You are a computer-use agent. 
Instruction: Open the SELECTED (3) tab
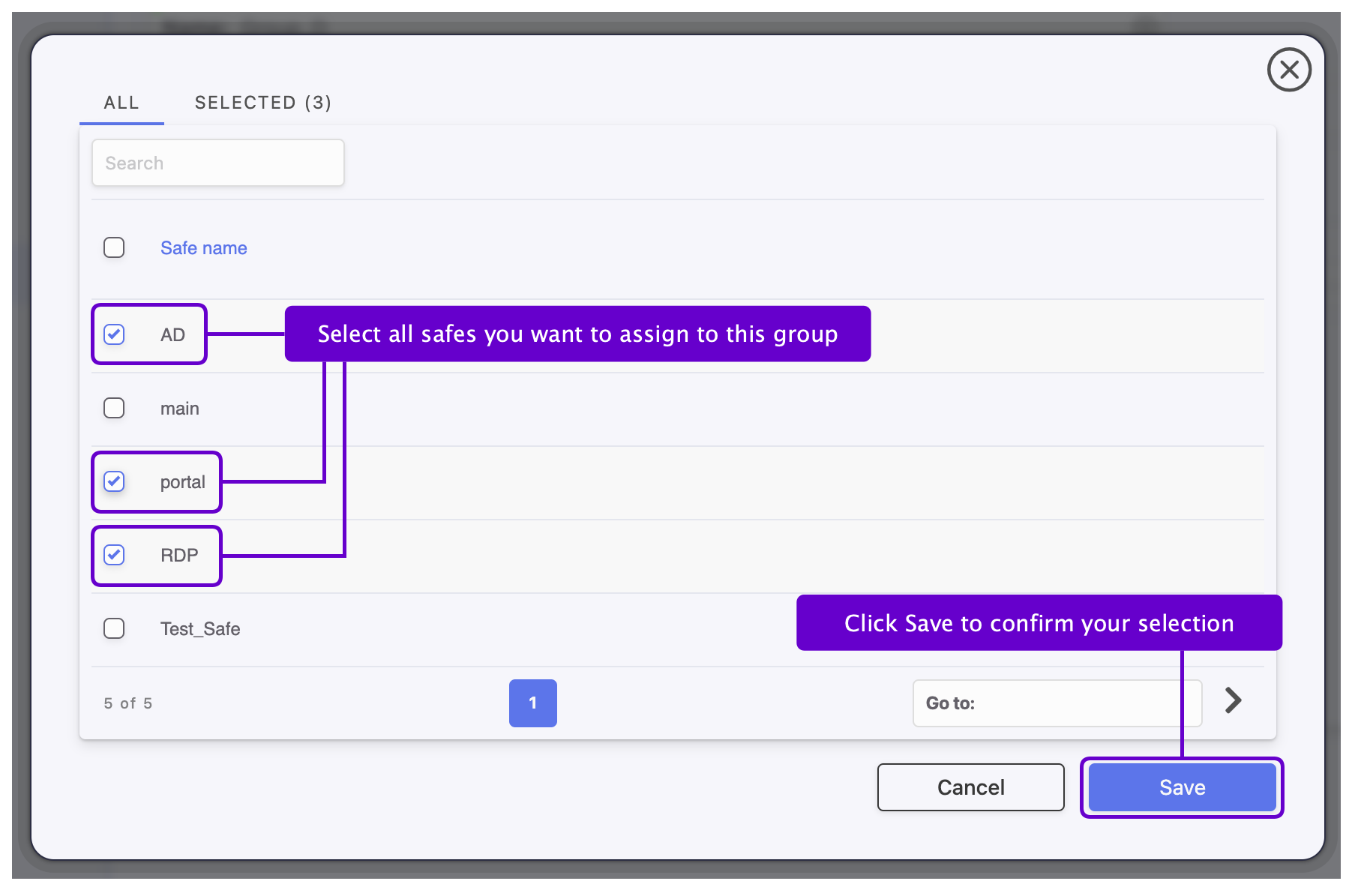pyautogui.click(x=262, y=103)
